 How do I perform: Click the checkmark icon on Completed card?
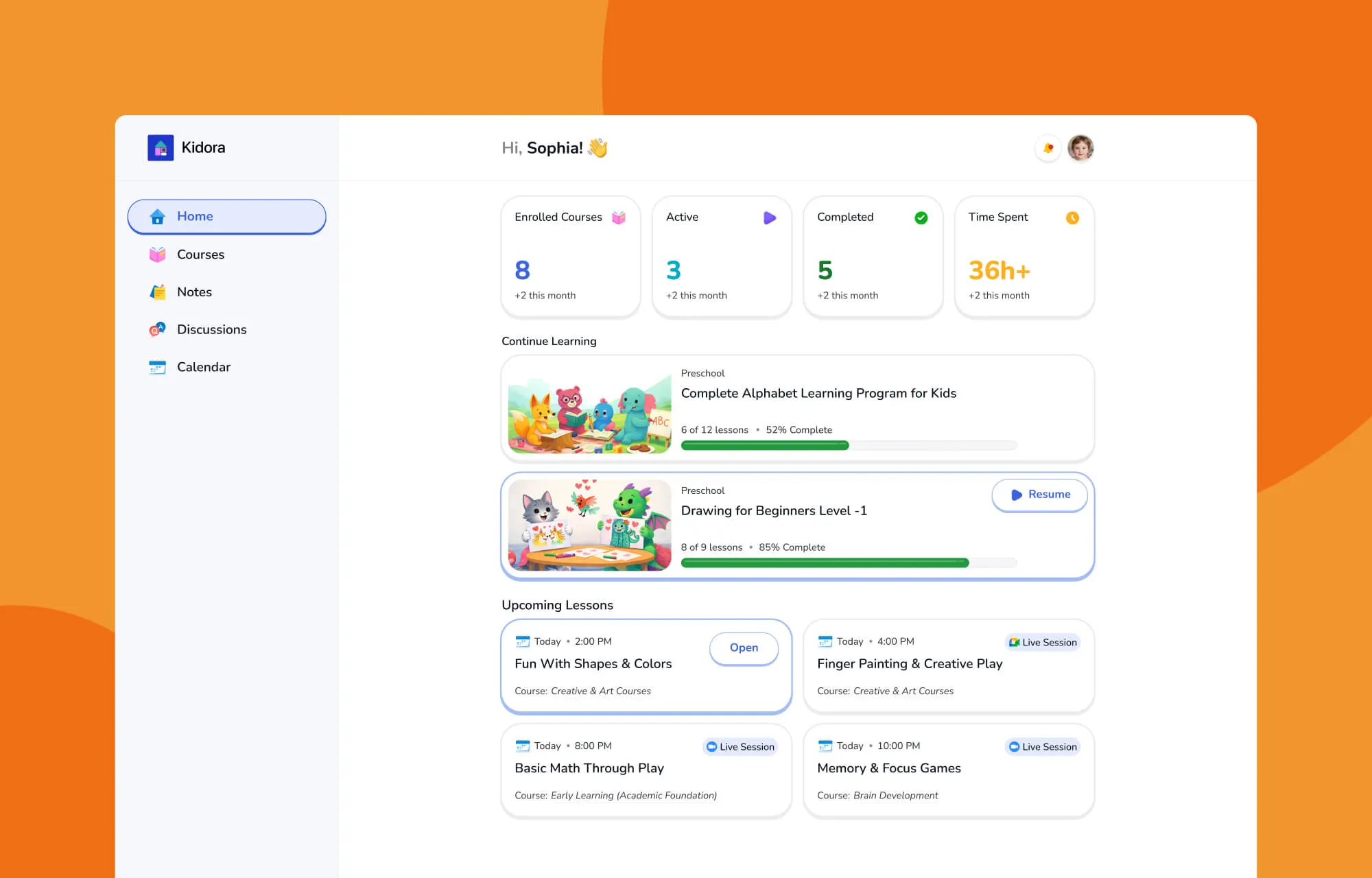tap(921, 217)
